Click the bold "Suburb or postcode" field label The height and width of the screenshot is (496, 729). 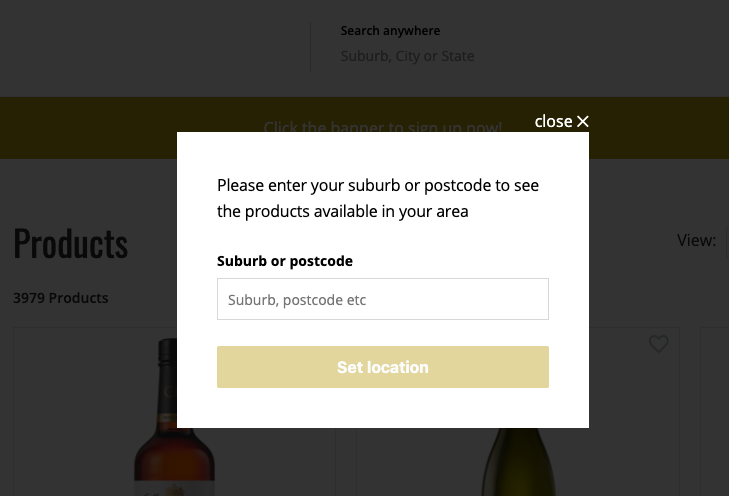point(285,261)
